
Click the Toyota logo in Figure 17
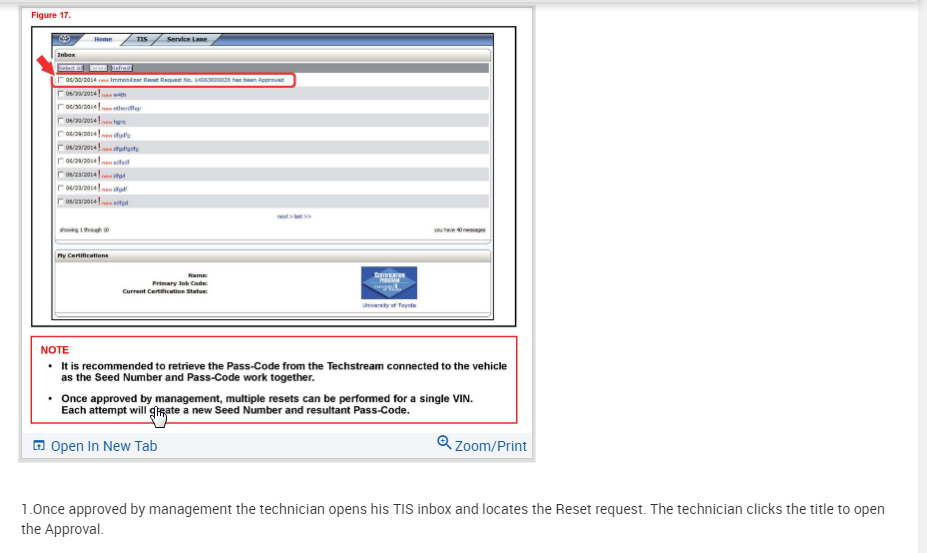[x=64, y=39]
